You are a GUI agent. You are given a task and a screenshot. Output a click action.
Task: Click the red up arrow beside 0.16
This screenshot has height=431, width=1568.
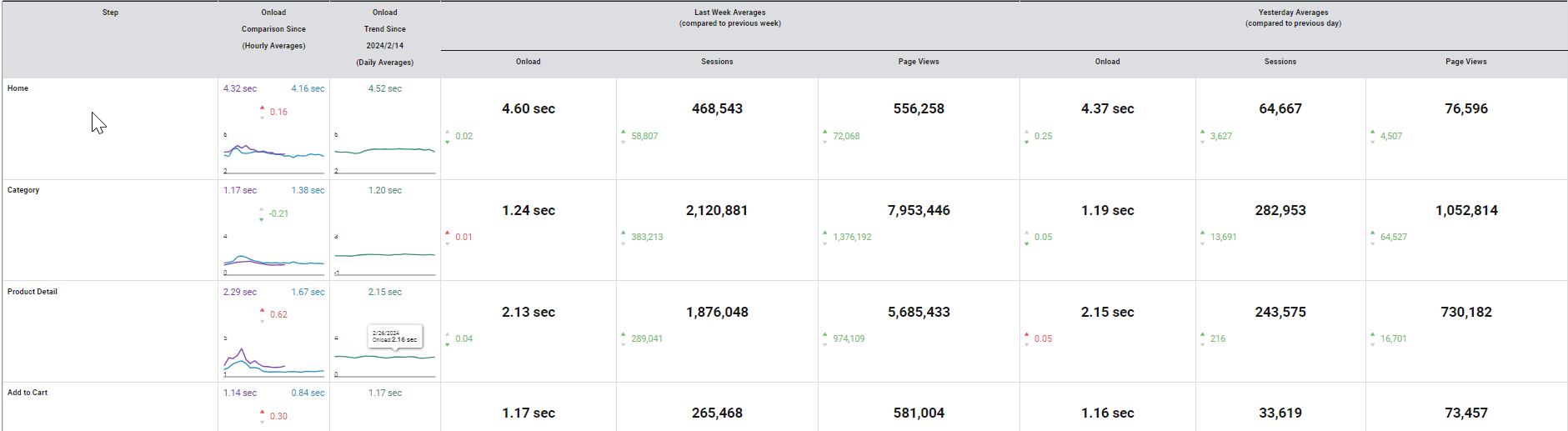pos(263,108)
